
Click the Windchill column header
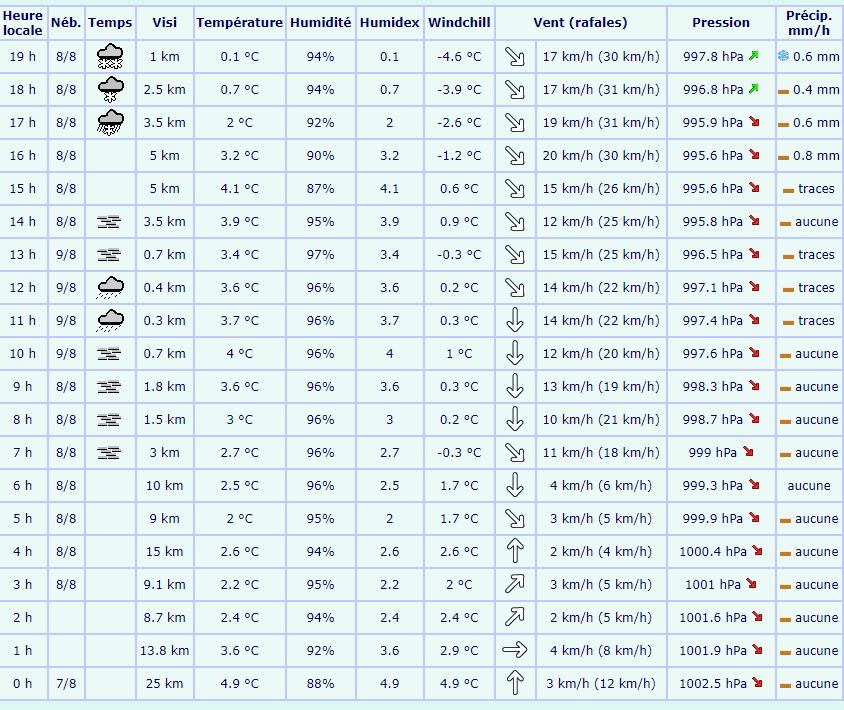459,23
